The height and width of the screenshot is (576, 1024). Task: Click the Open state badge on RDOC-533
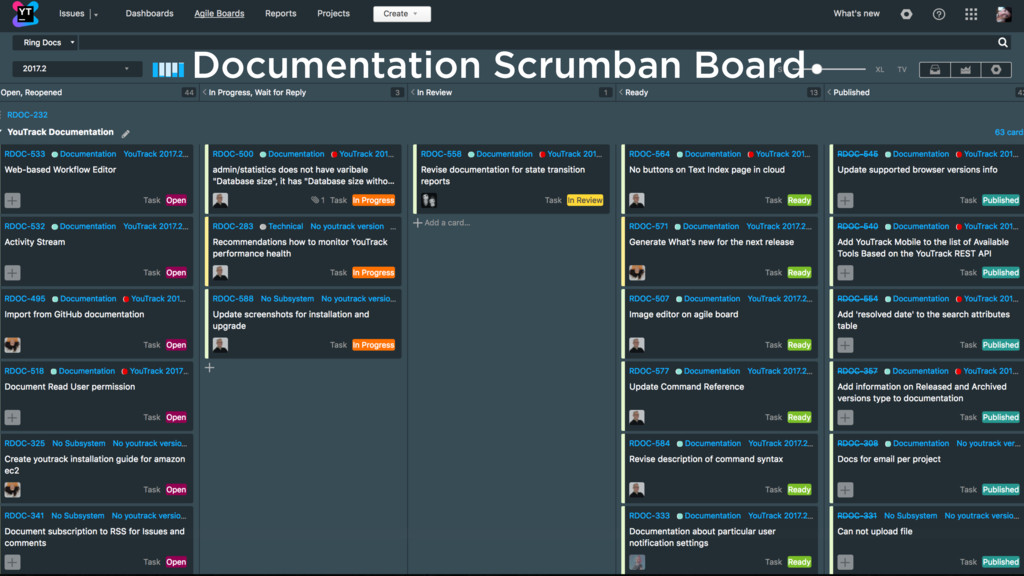(x=176, y=200)
